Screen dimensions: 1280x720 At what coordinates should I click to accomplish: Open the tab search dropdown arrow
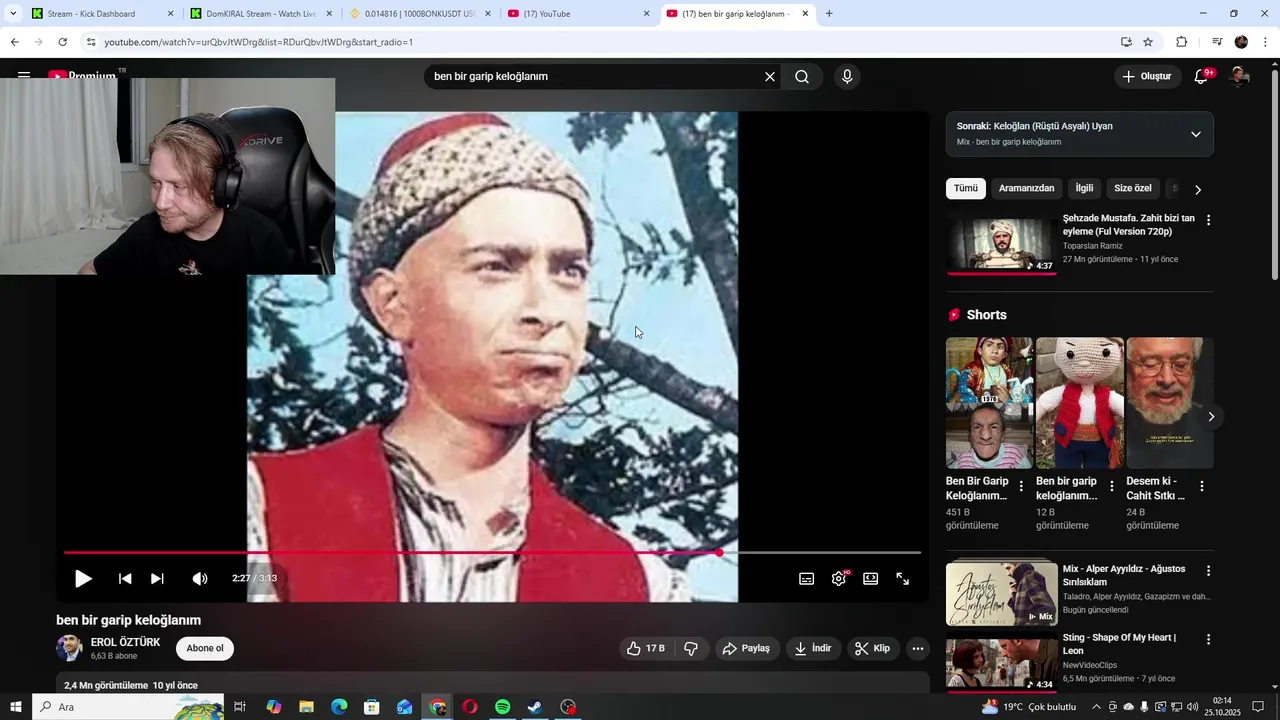tap(13, 14)
